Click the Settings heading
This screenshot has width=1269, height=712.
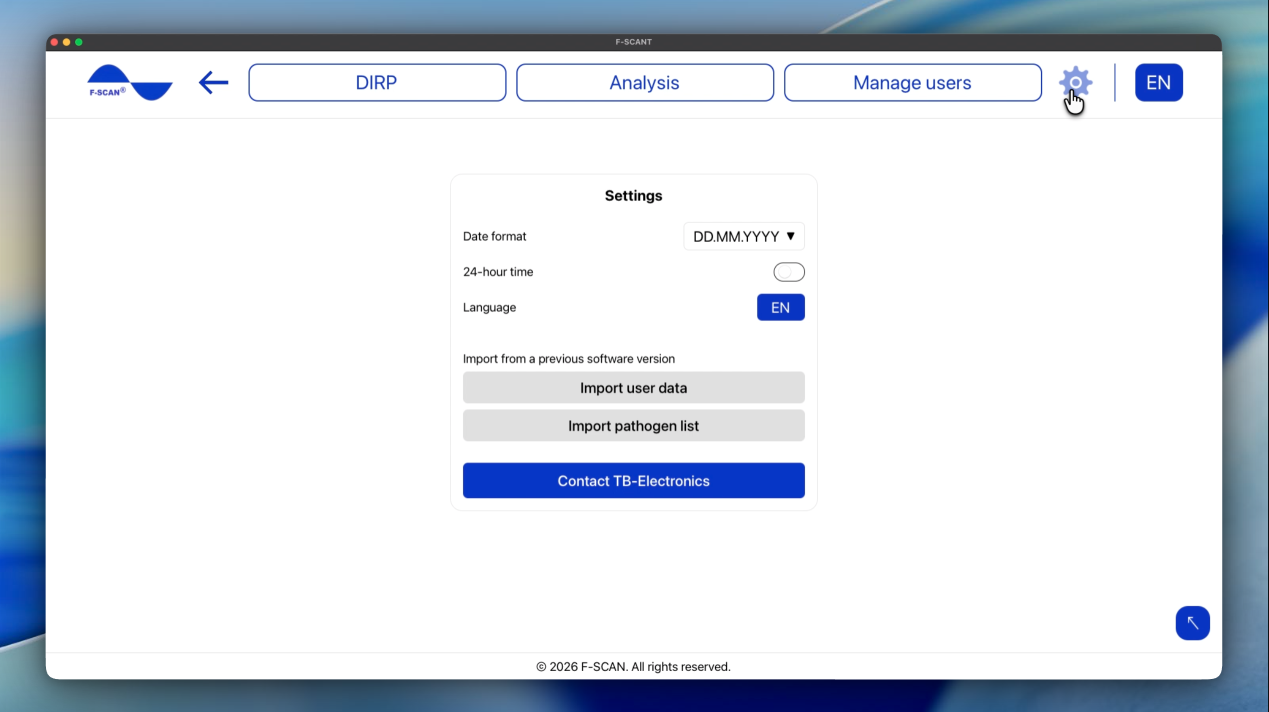tap(634, 196)
